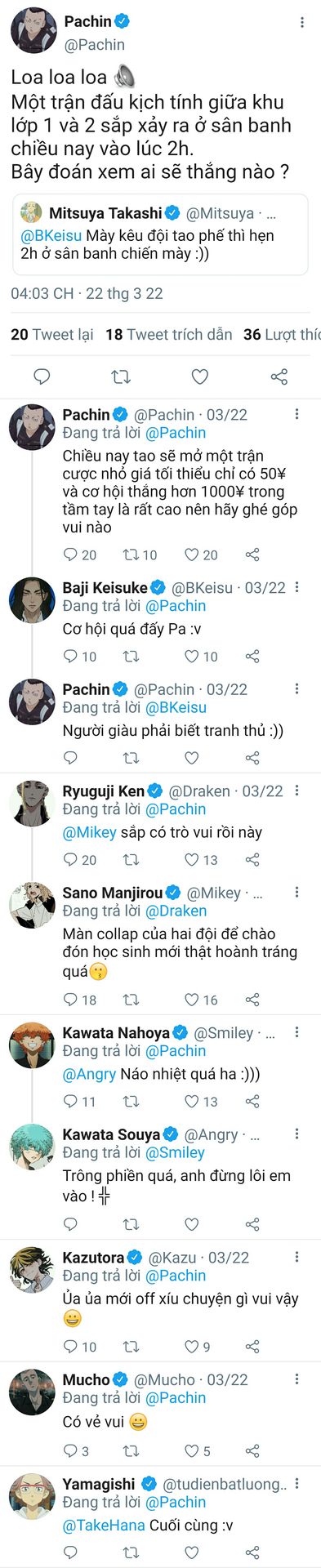Share Kazutora's reply tweet

(x=252, y=1346)
